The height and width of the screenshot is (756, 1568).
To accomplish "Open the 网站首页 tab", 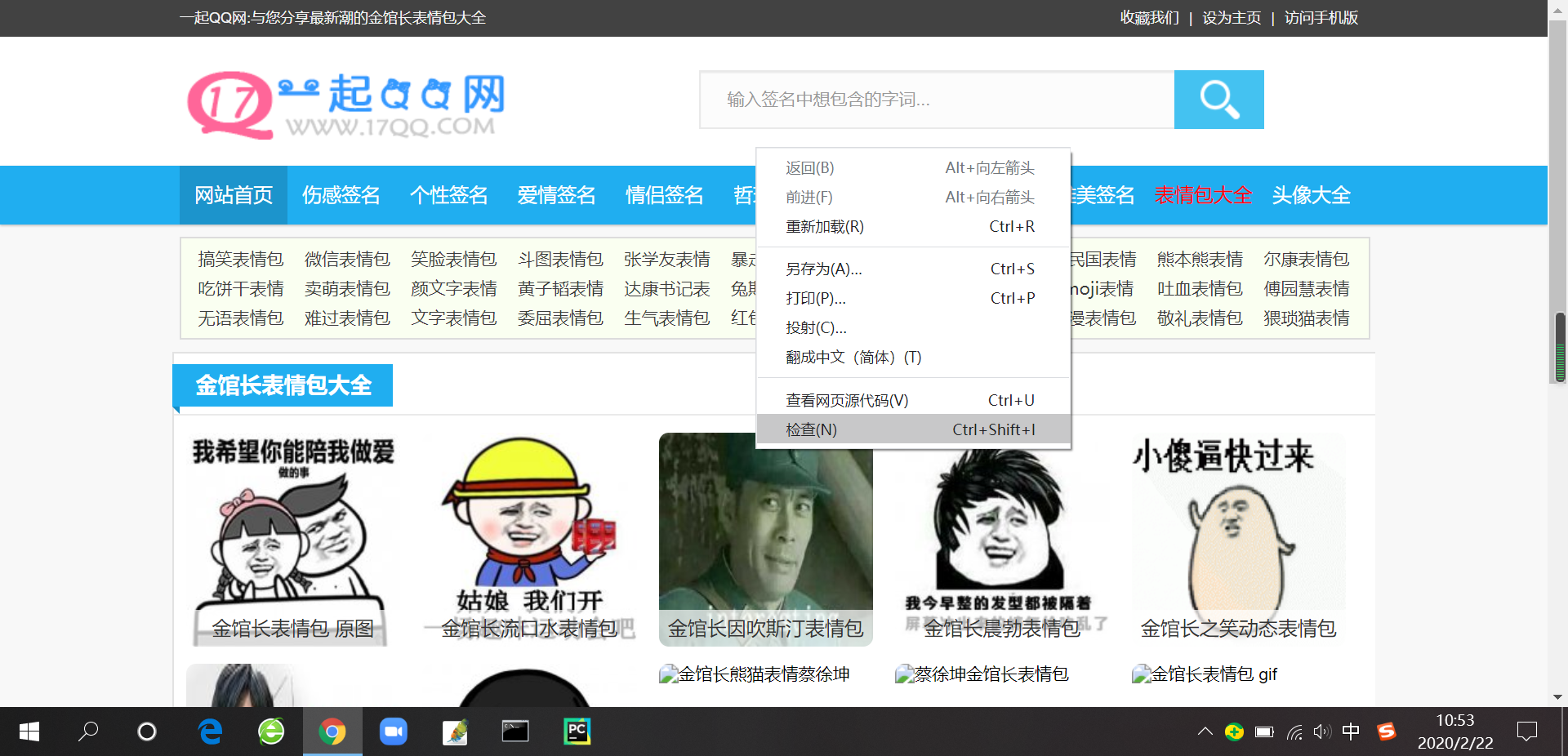I will coord(233,195).
